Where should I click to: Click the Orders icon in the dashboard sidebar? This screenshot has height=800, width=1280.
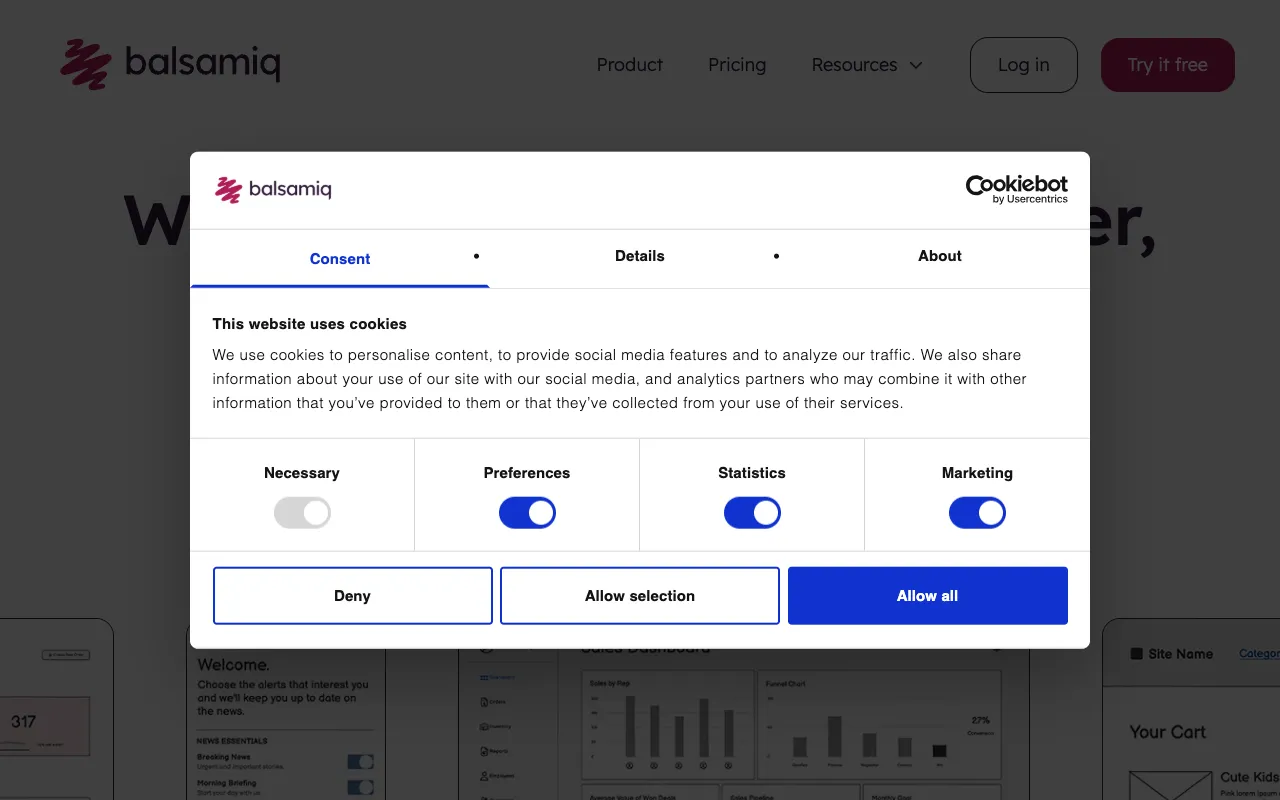pos(484,702)
